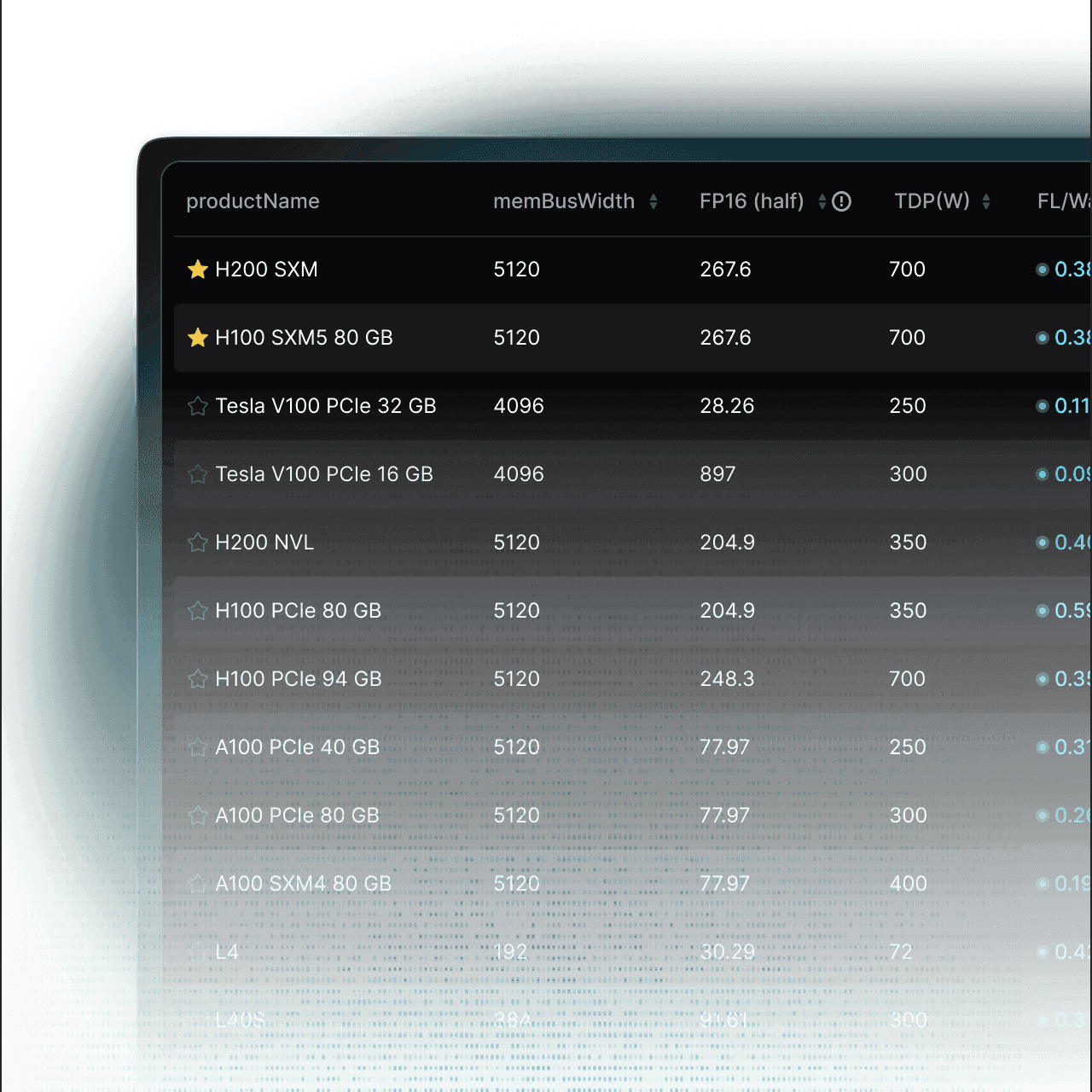Image resolution: width=1092 pixels, height=1092 pixels.
Task: Select the L4 product name
Action: click(227, 952)
